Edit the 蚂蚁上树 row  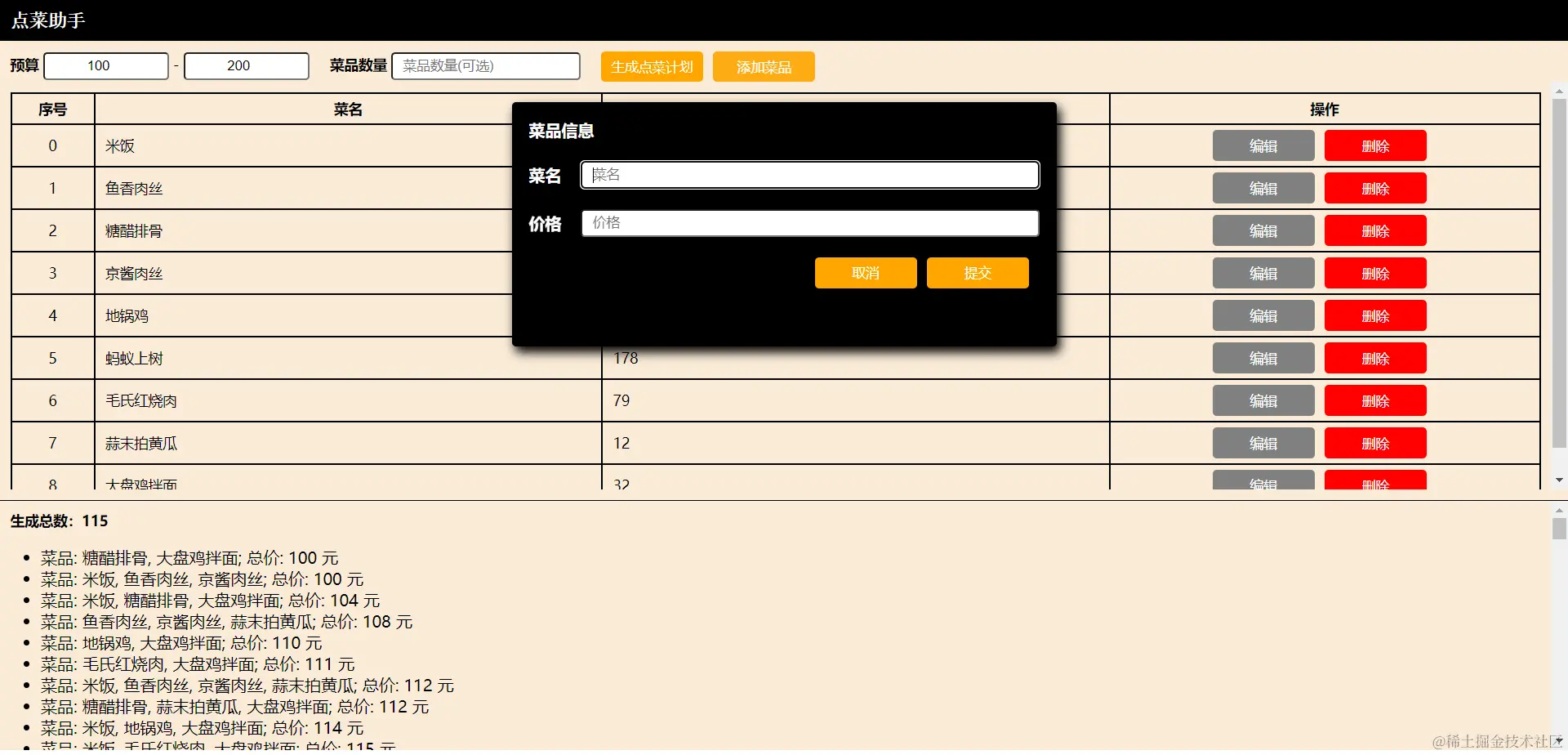pos(1263,359)
